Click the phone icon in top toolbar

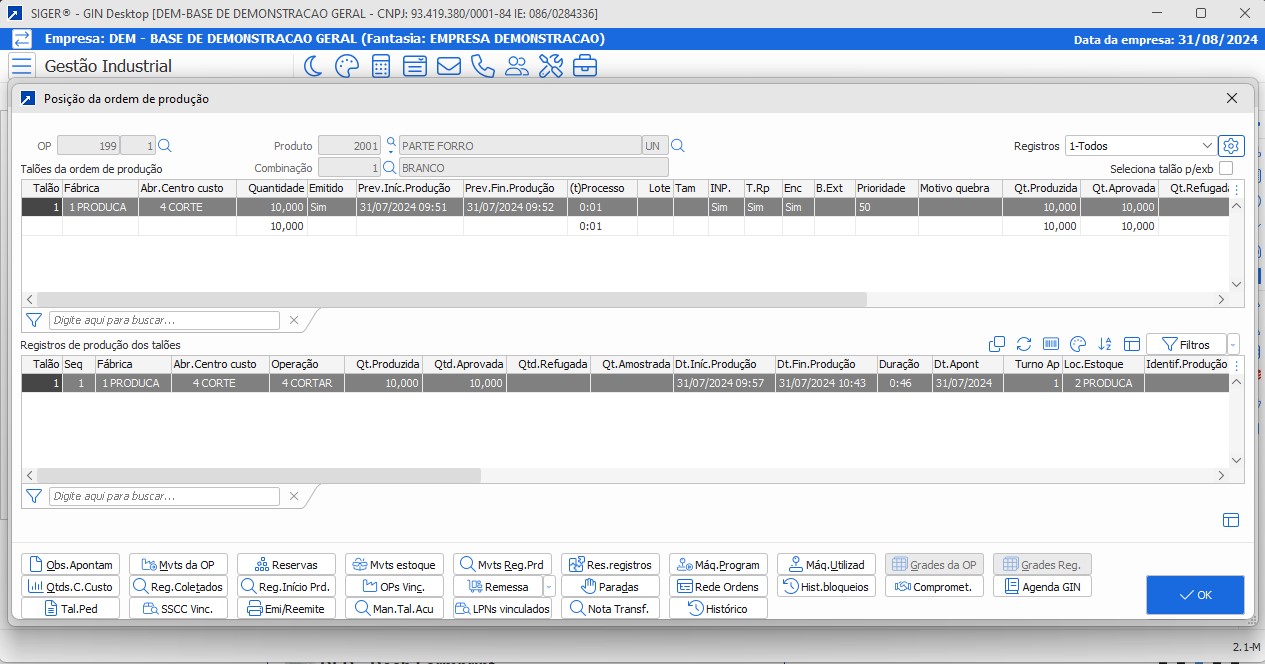point(483,67)
